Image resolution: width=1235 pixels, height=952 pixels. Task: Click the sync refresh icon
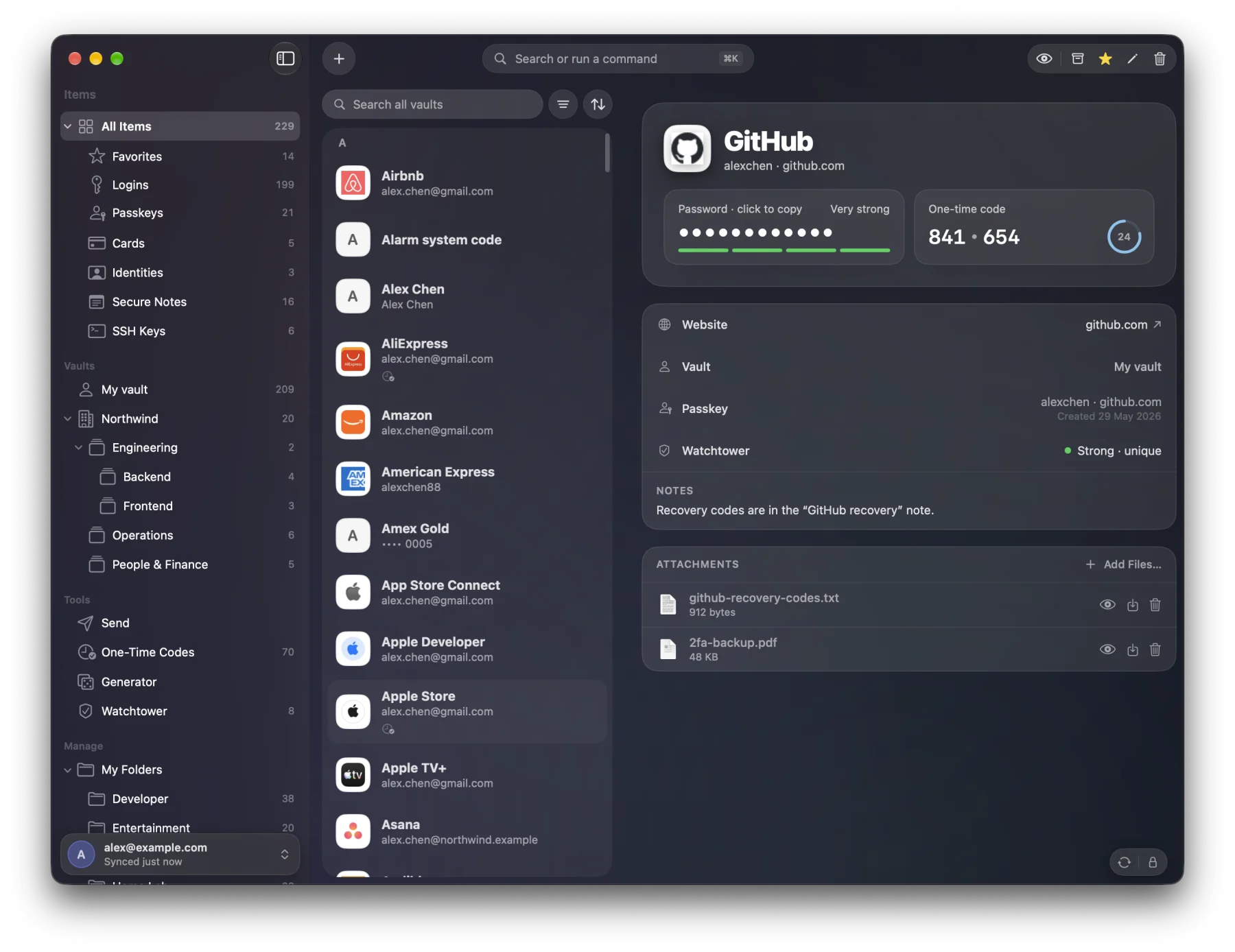1125,862
